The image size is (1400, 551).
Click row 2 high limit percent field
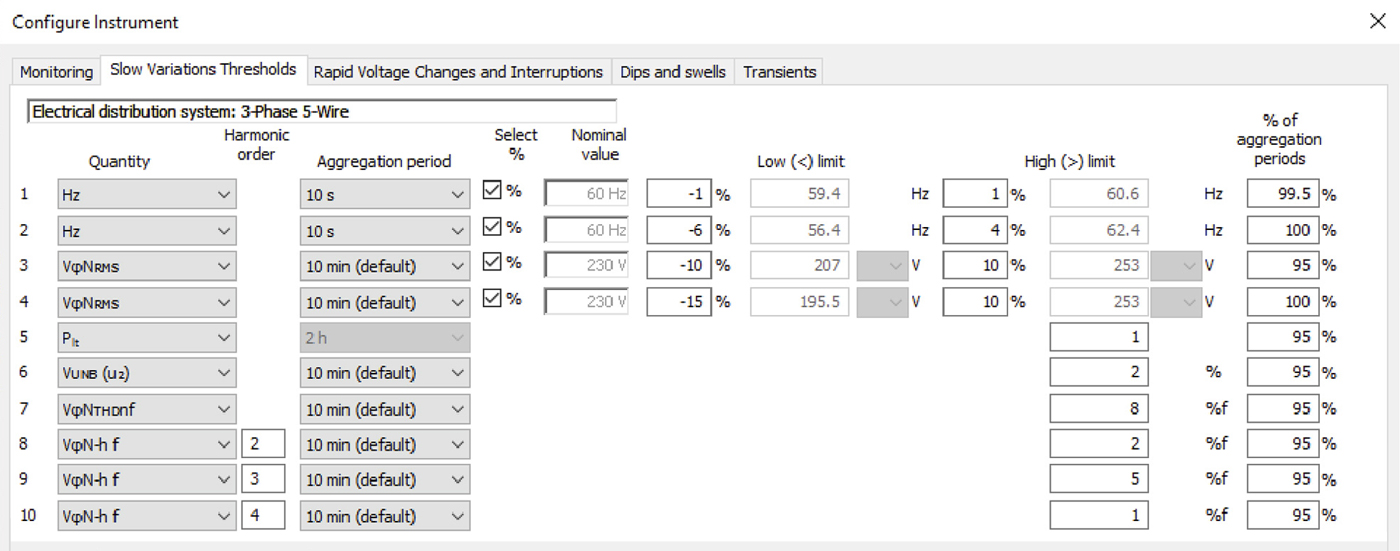(975, 231)
